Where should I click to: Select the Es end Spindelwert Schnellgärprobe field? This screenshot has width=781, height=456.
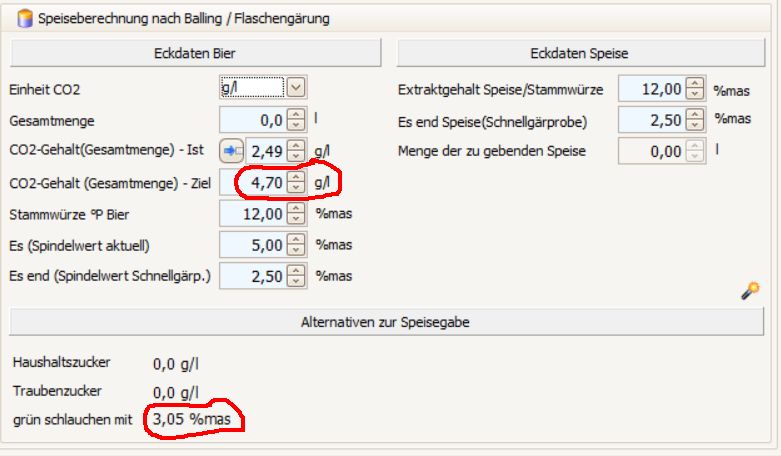[253, 275]
